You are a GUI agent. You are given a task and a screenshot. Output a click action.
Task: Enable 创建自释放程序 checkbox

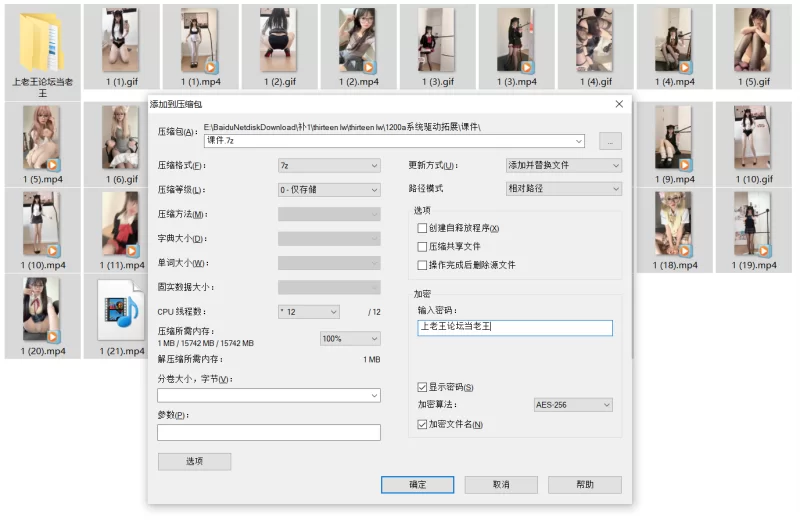422,228
